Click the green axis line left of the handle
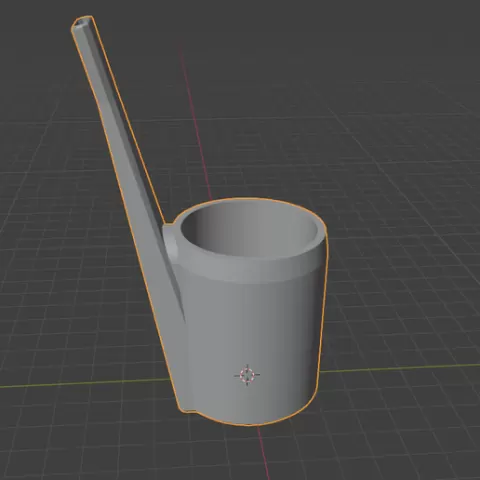The image size is (480, 480). [x=83, y=383]
